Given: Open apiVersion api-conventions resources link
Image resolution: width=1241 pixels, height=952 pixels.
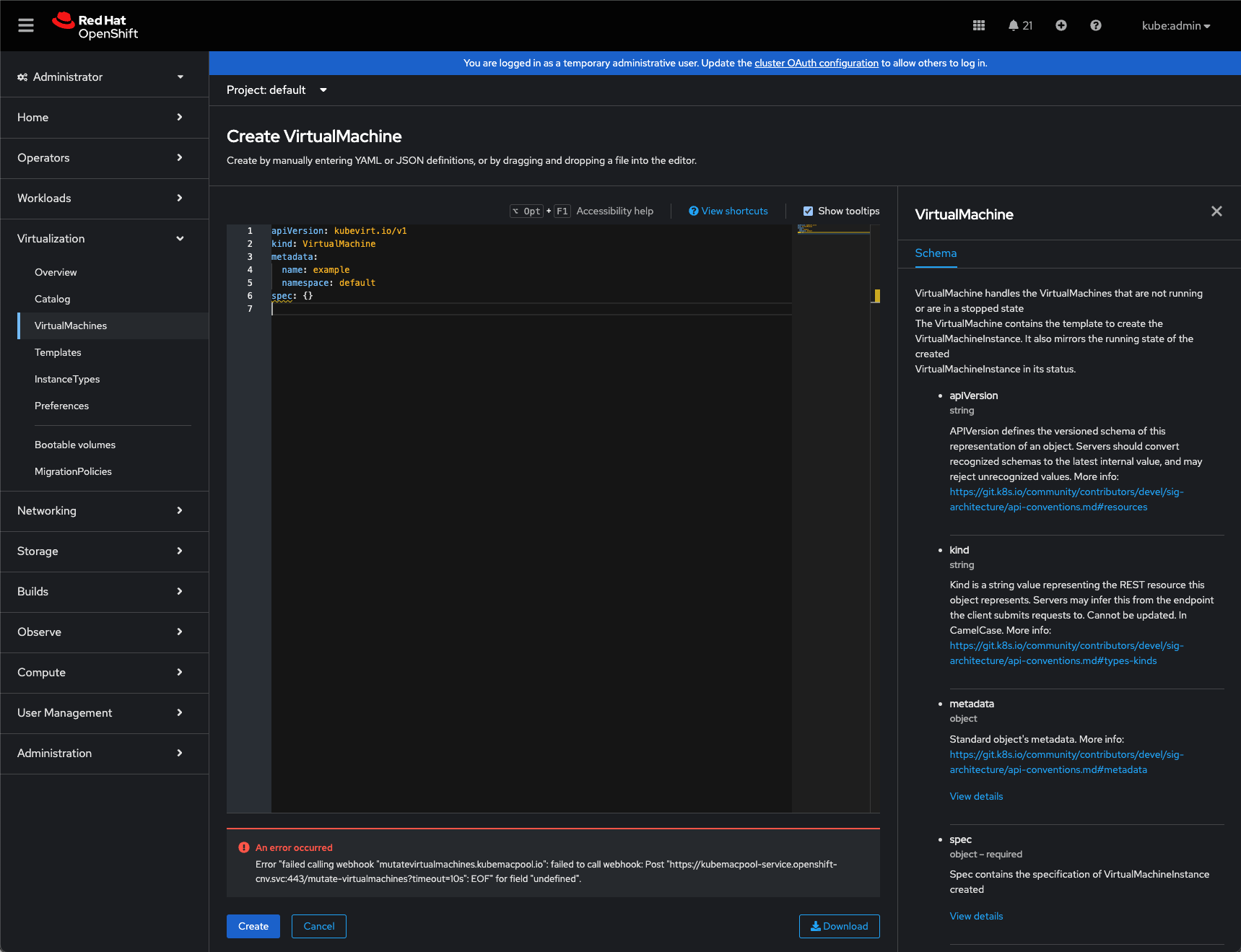Looking at the screenshot, I should coord(1066,499).
